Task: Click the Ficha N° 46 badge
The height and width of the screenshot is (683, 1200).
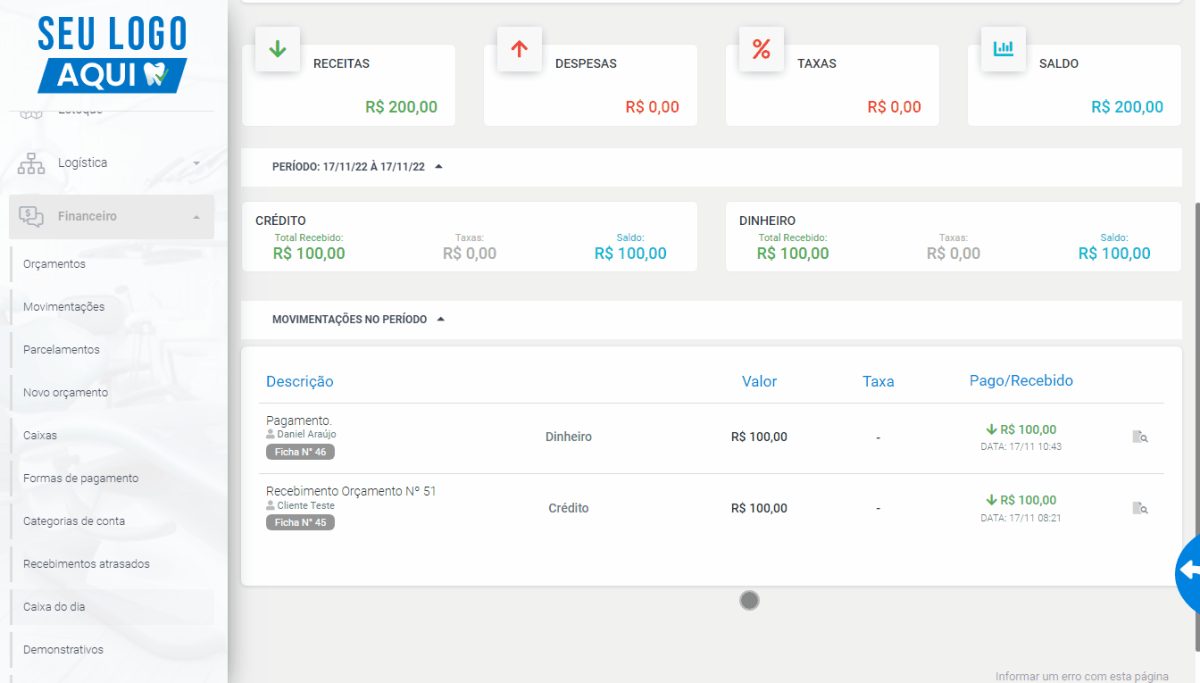Action: pos(300,452)
